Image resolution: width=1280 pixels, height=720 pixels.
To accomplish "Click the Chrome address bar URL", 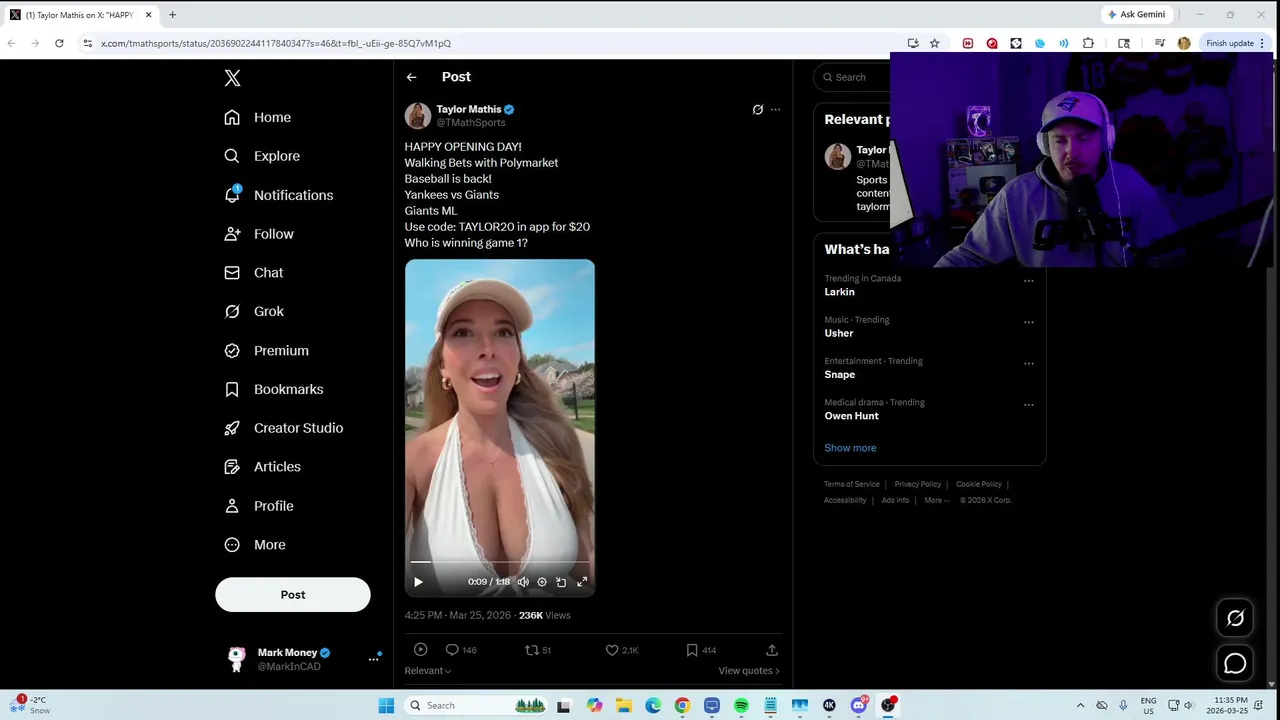I will (276, 43).
